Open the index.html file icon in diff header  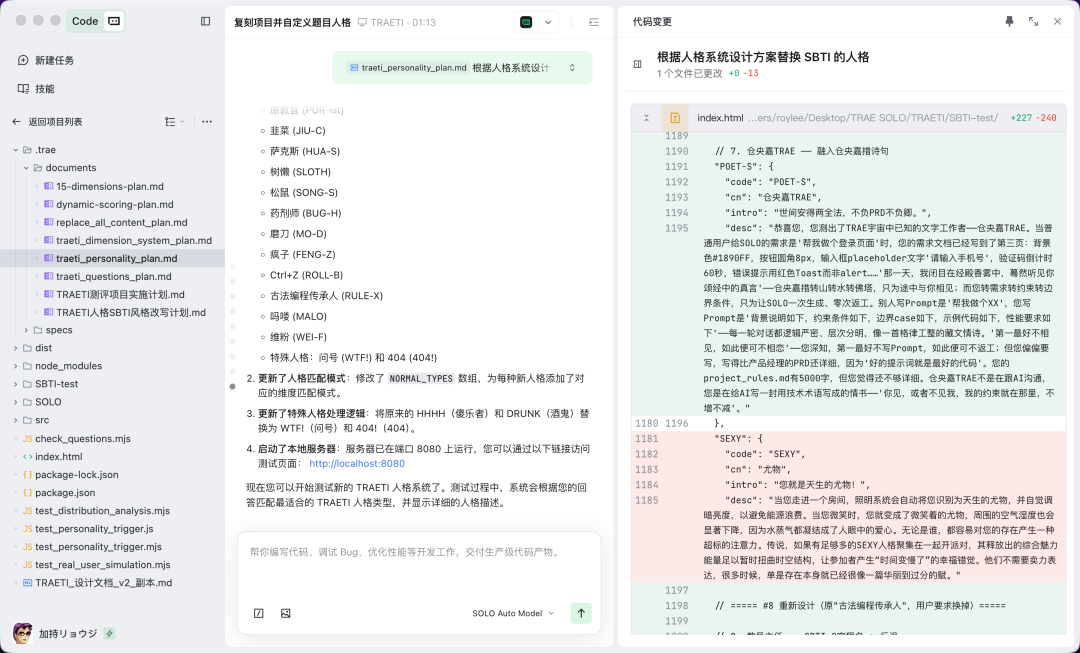point(674,117)
